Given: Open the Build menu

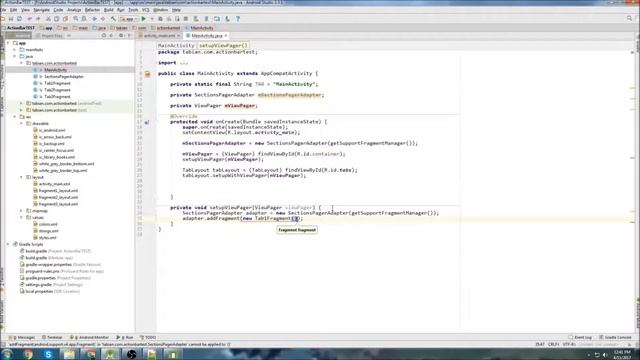Looking at the screenshot, I should pyautogui.click(x=109, y=10).
